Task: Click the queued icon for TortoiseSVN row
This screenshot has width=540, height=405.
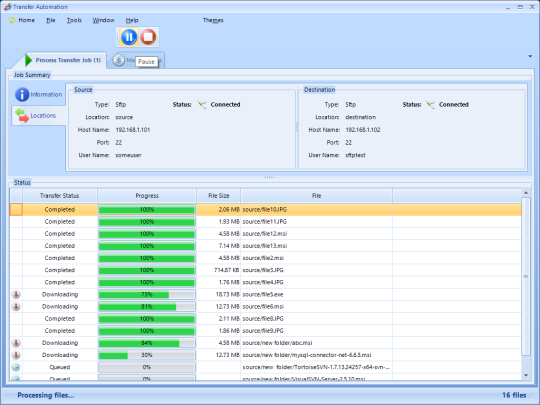Action: coord(16,367)
